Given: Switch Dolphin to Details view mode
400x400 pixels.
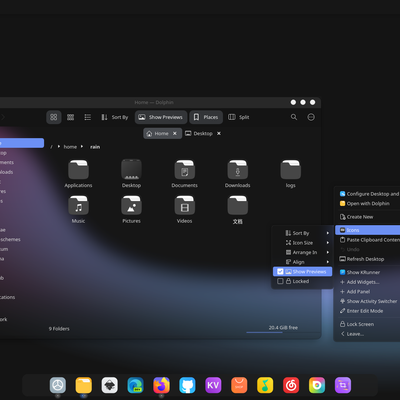Looking at the screenshot, I should pyautogui.click(x=88, y=117).
